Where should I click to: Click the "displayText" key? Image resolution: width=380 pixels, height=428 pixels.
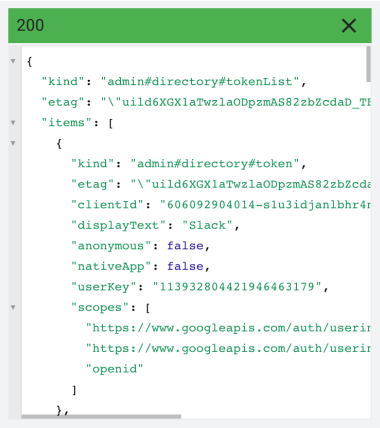[119, 225]
